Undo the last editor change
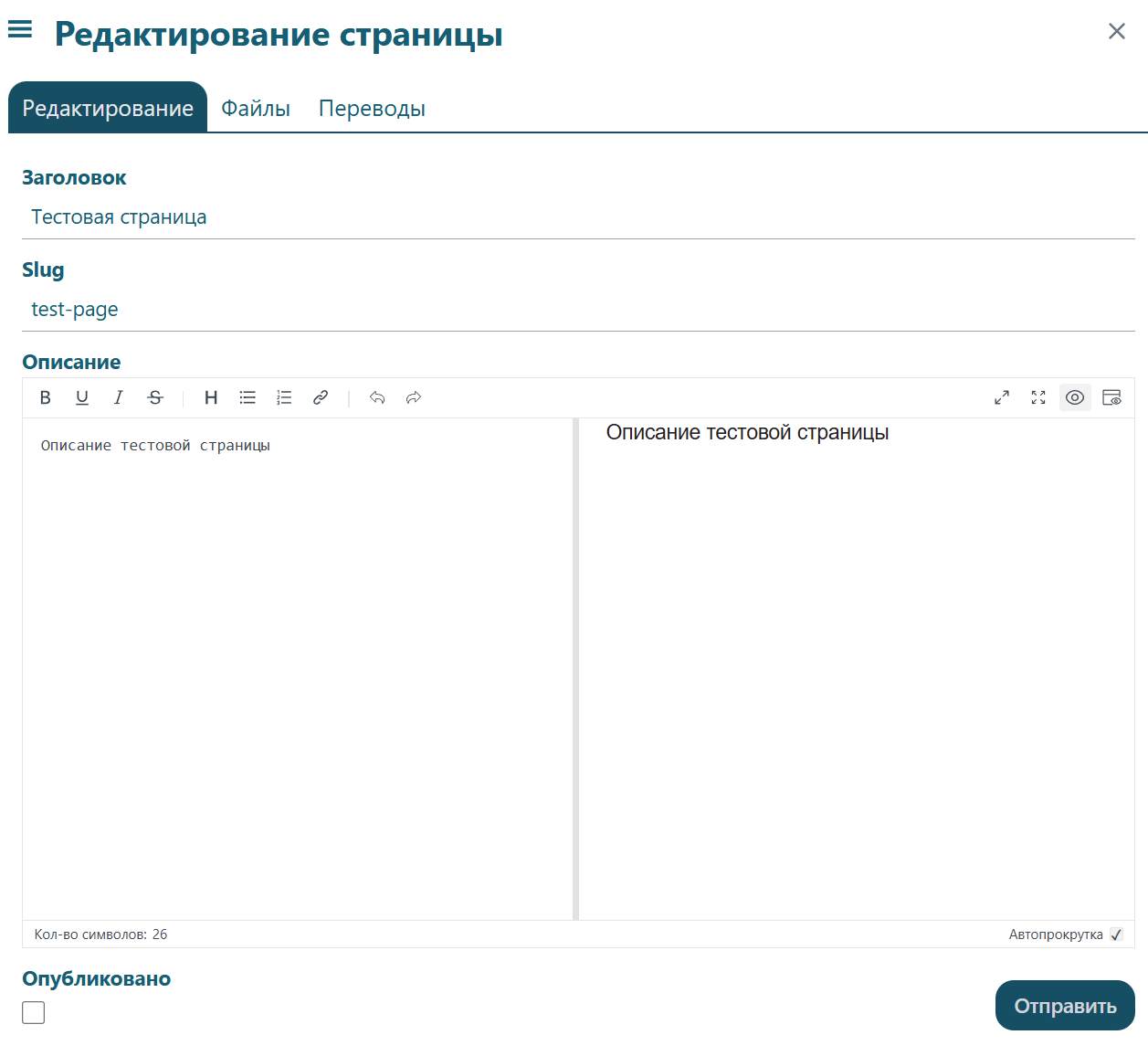This screenshot has width=1148, height=1056. 377,397
